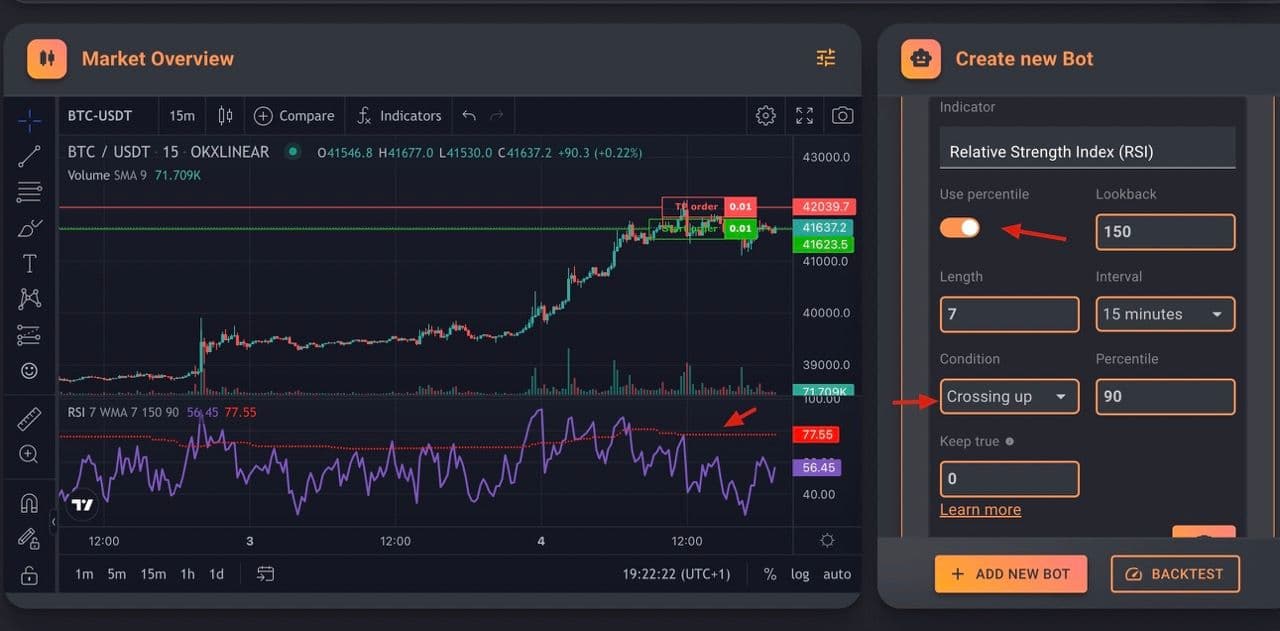
Task: Click the ADD NEW BOT button
Action: pyautogui.click(x=1011, y=574)
